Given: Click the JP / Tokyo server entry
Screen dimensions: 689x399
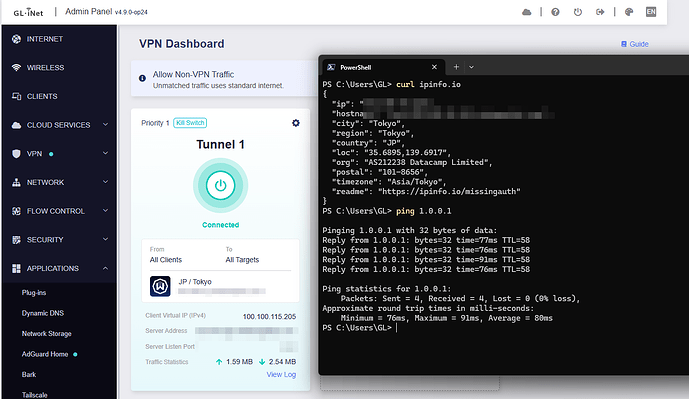Looking at the screenshot, I should pos(221,287).
